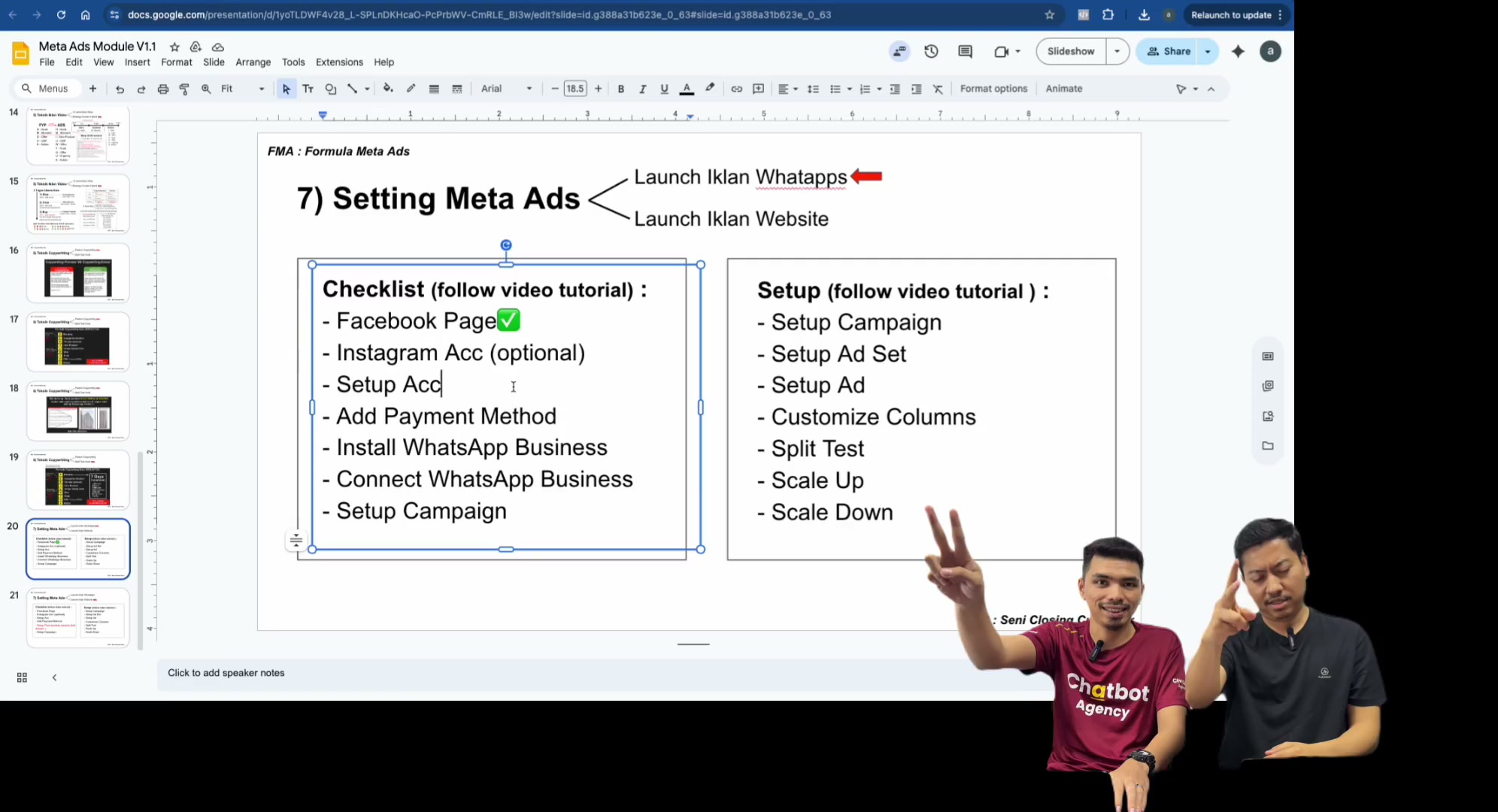
Task: Open bulleted list options dropdown
Action: (850, 89)
